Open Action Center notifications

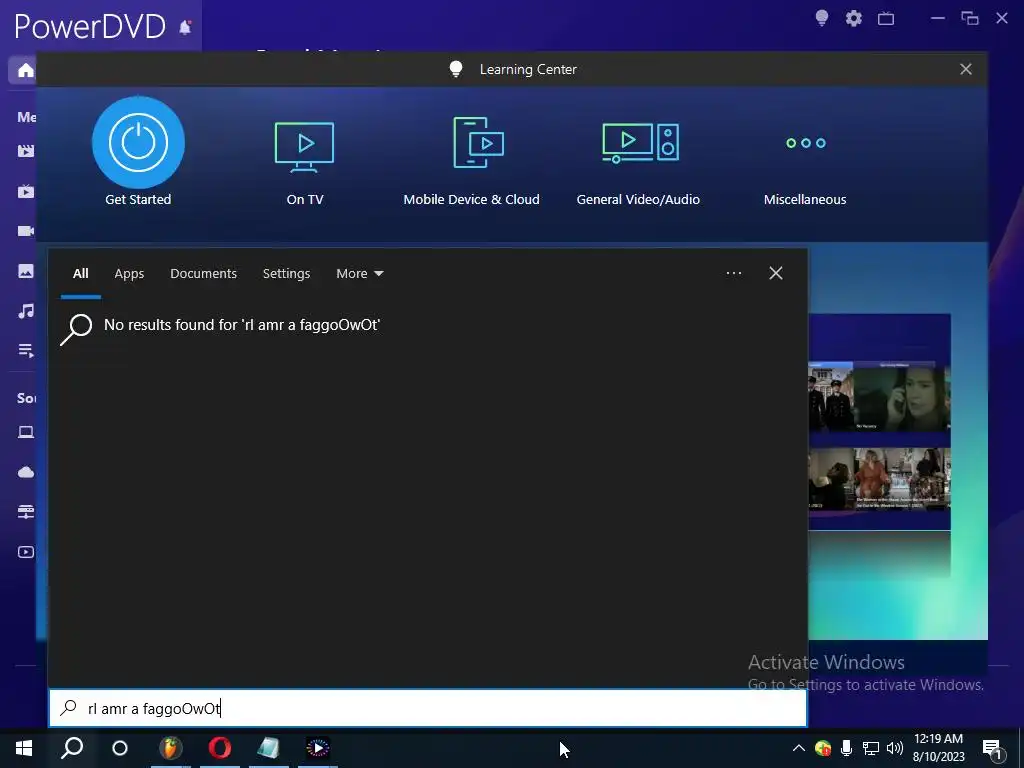coord(992,748)
